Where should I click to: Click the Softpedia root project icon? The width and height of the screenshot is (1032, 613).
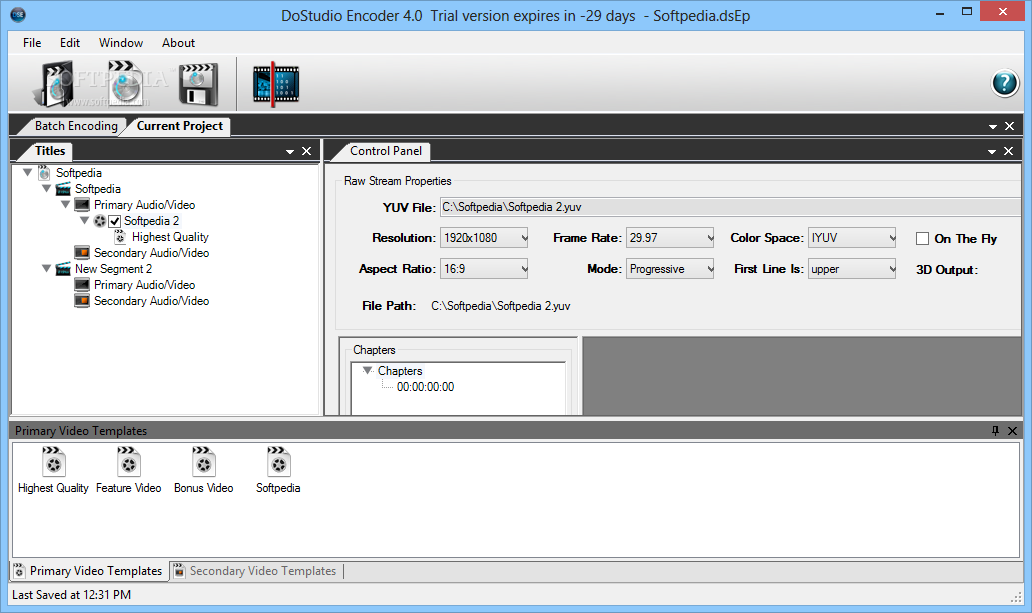pos(44,173)
